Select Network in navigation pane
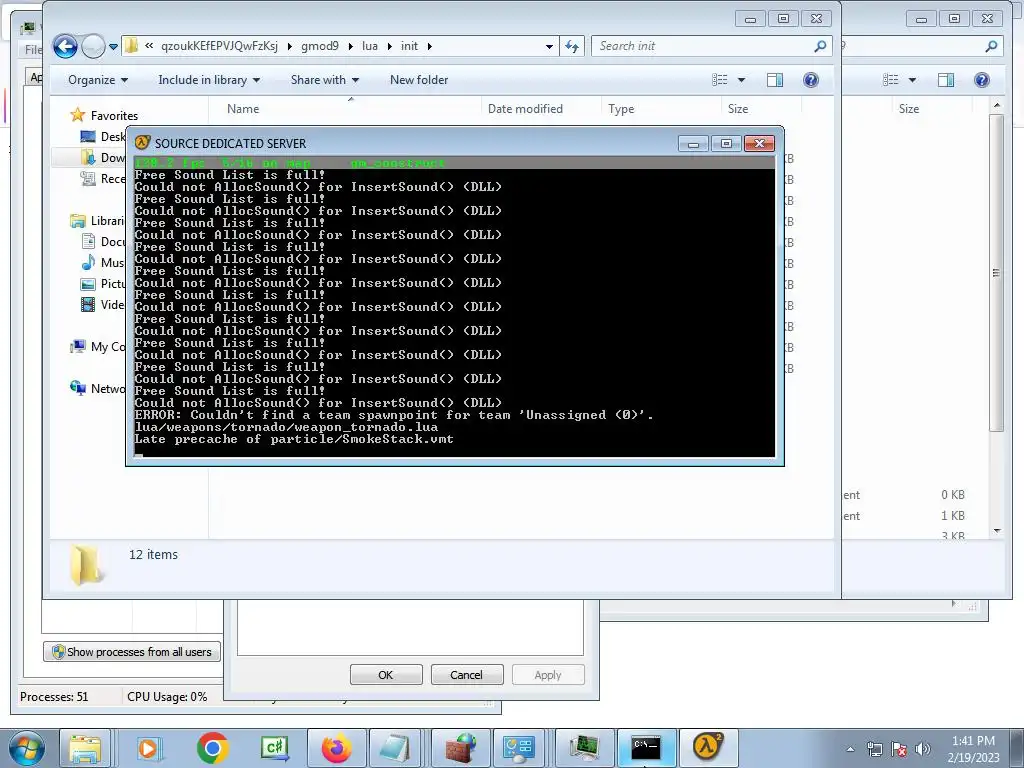 click(x=98, y=389)
